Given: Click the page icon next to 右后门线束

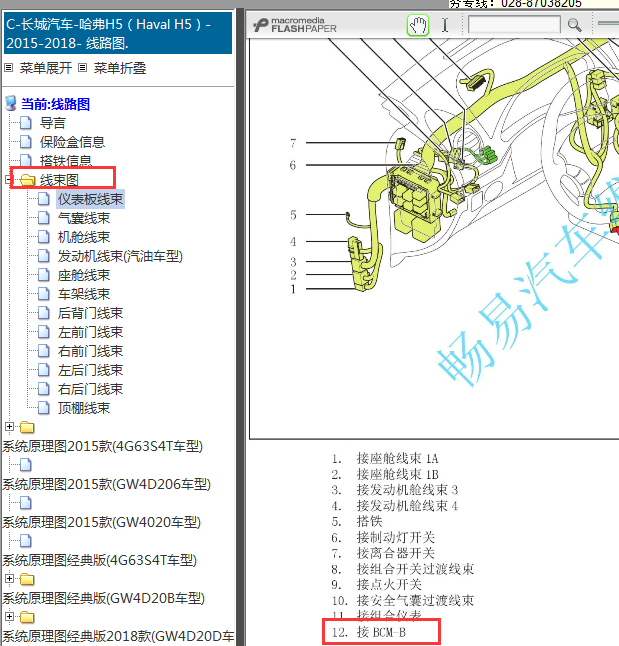Looking at the screenshot, I should coord(44,388).
